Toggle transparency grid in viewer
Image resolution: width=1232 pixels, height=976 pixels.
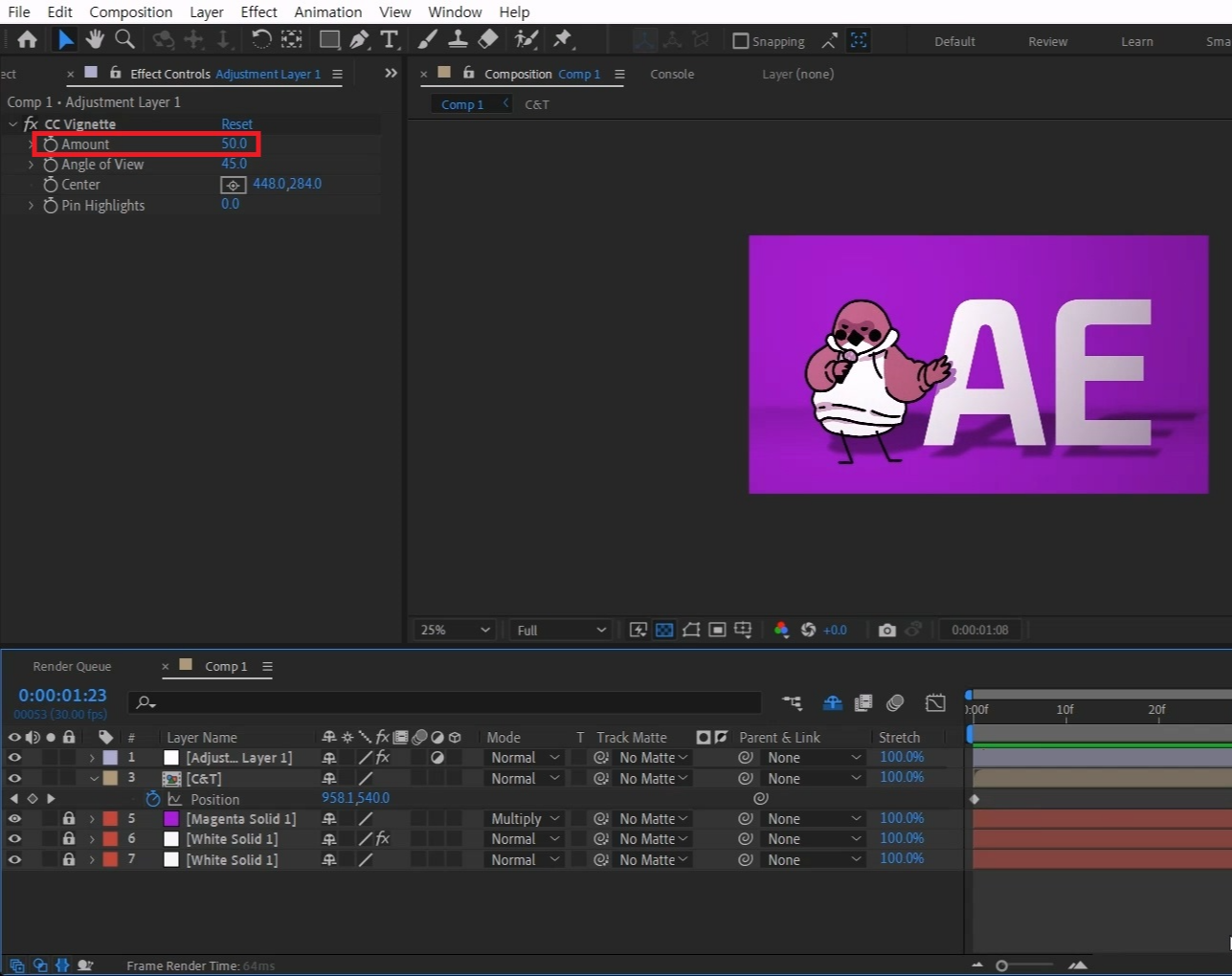[x=664, y=630]
